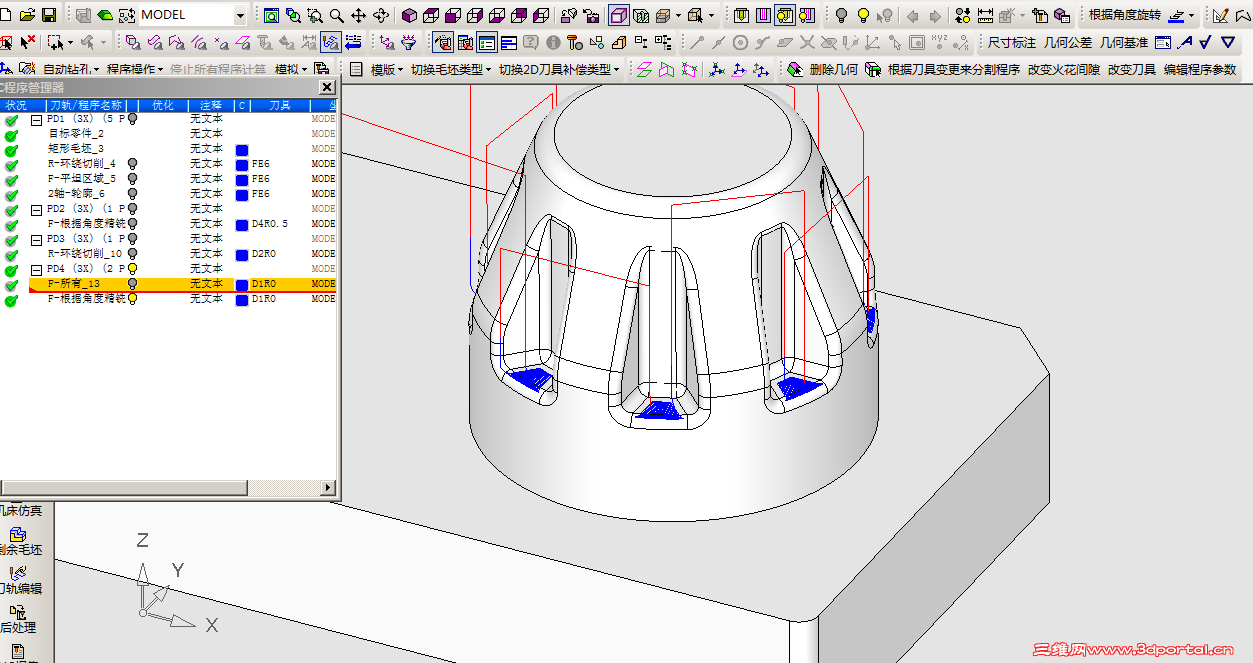Click the Save floppy disk icon
Screen dimensions: 1253x663
[x=48, y=15]
